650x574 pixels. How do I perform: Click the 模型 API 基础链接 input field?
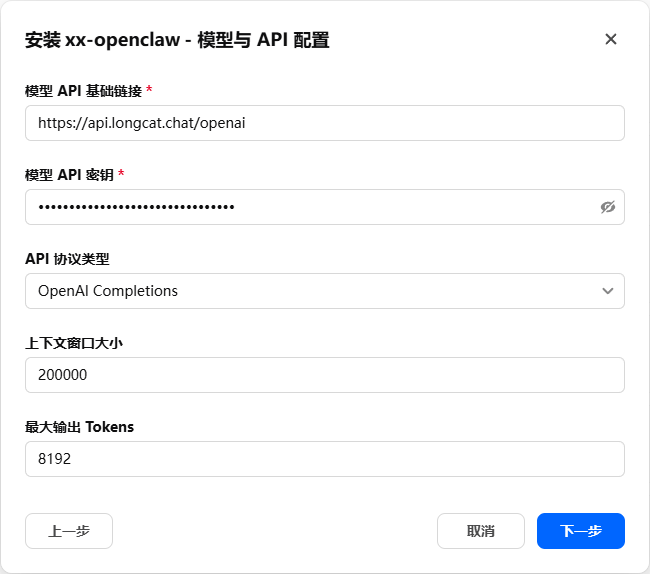point(325,123)
